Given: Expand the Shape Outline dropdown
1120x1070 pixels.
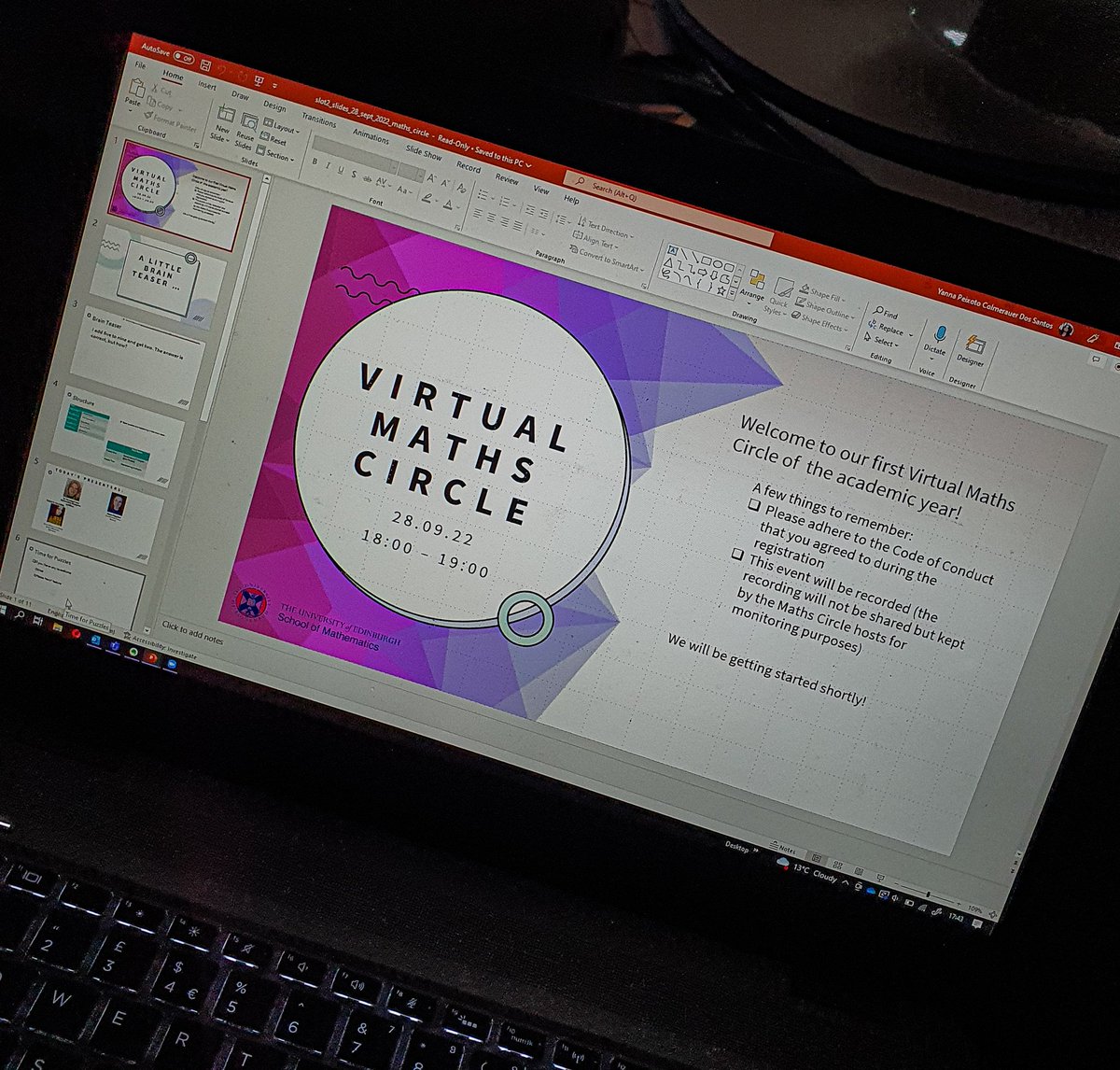Looking at the screenshot, I should (824, 308).
